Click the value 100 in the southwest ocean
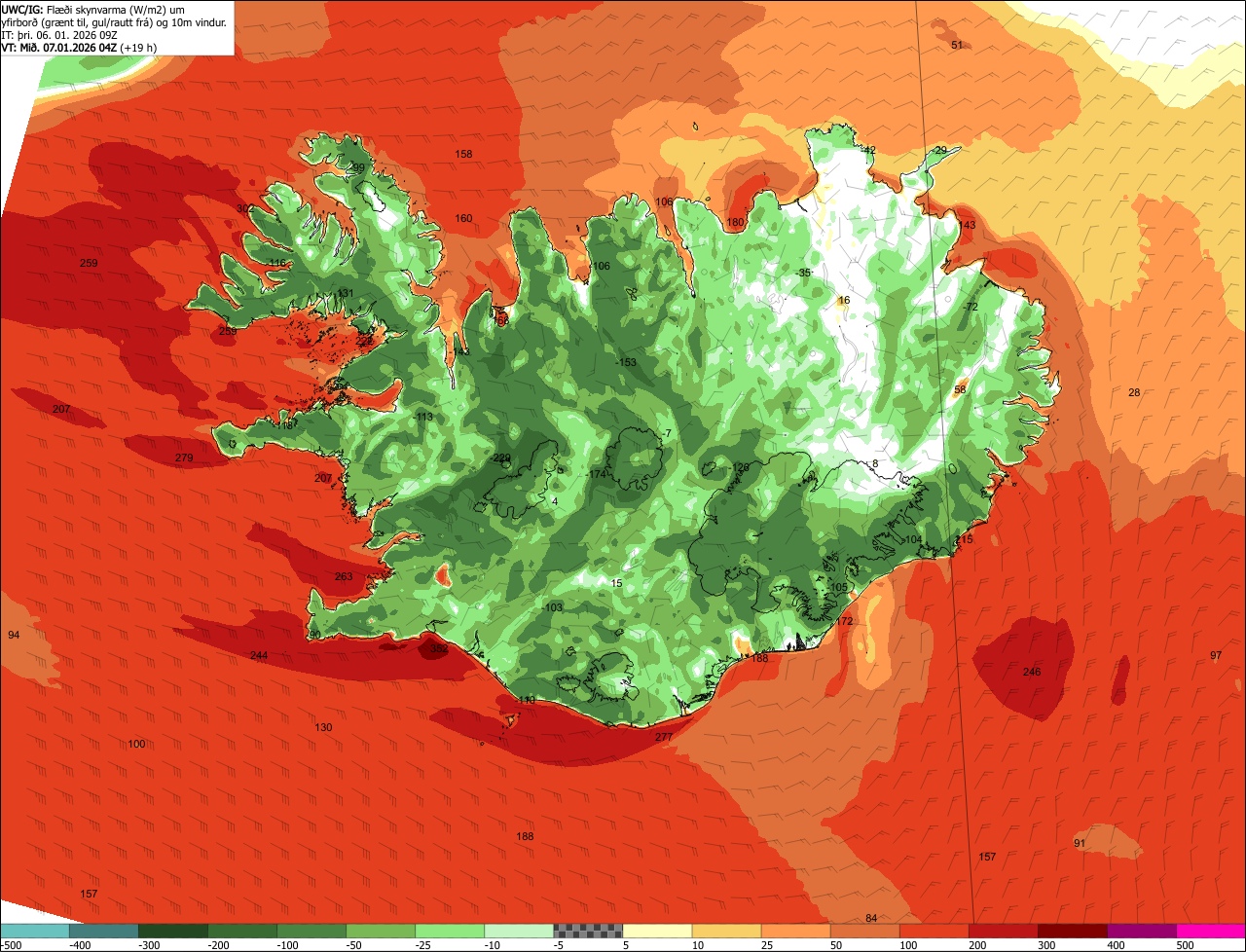 pyautogui.click(x=137, y=745)
